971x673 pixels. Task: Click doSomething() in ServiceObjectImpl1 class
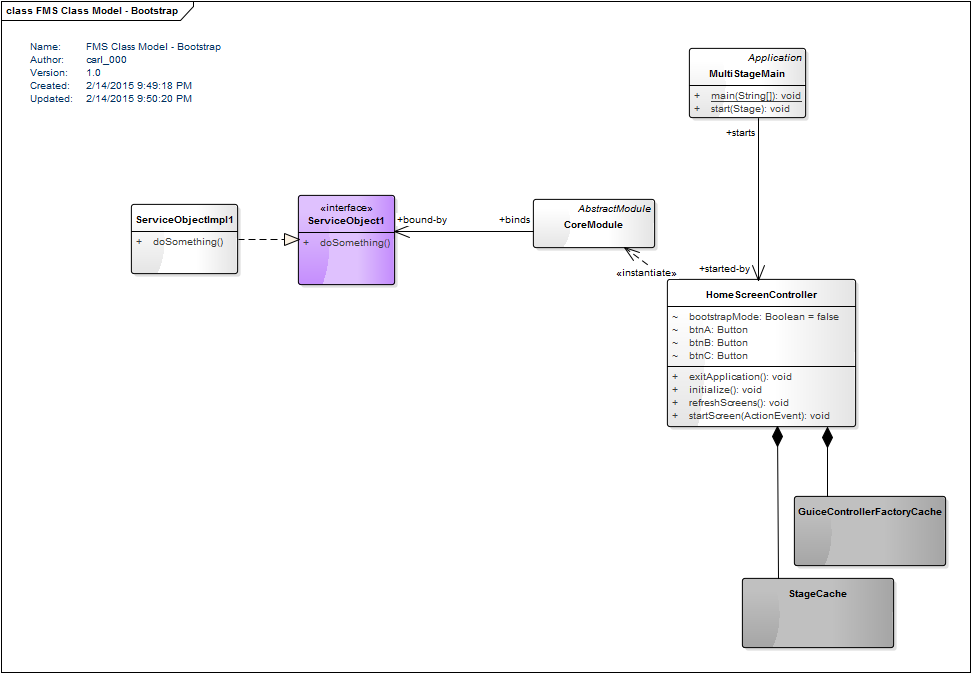pos(188,241)
